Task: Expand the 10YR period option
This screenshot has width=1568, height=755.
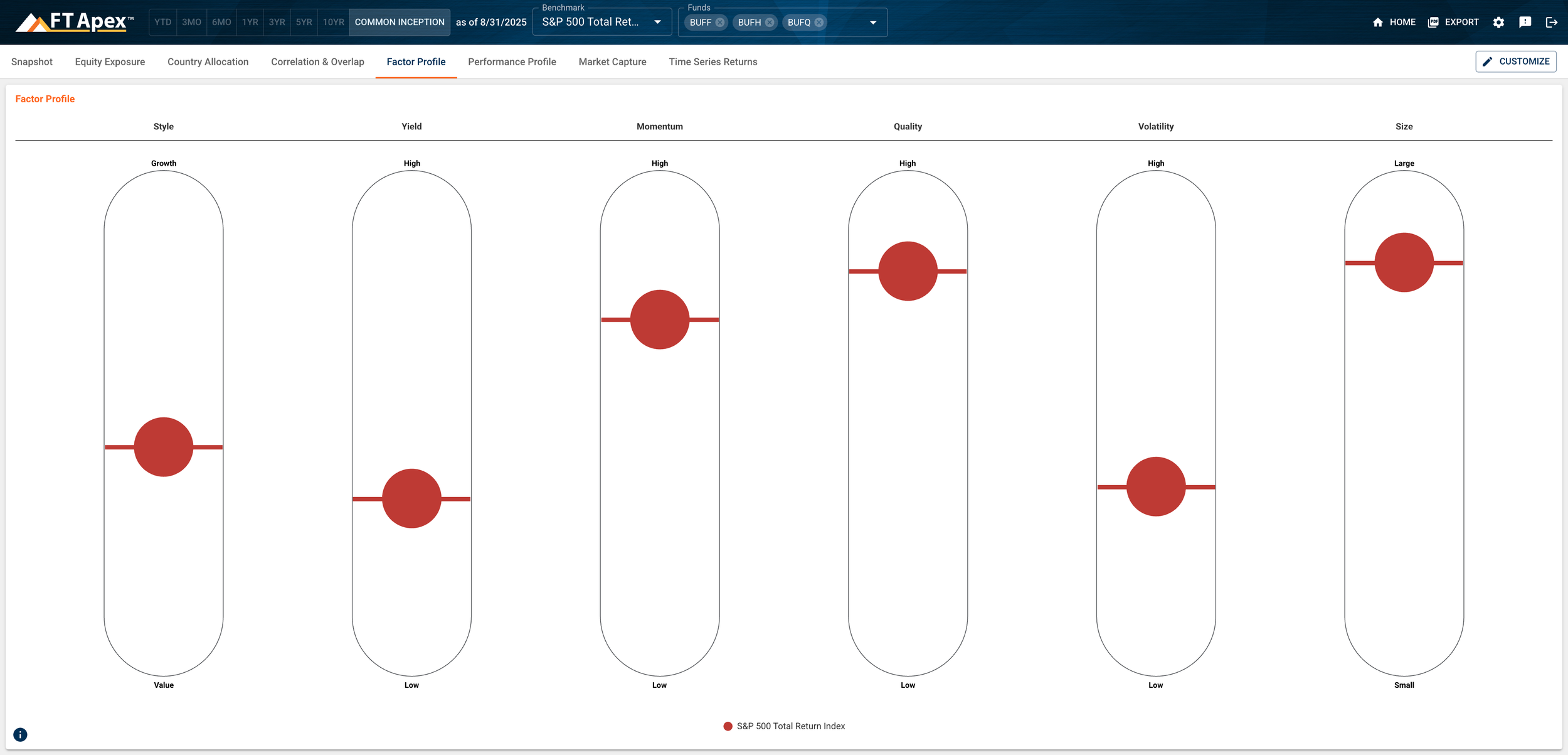Action: point(334,21)
